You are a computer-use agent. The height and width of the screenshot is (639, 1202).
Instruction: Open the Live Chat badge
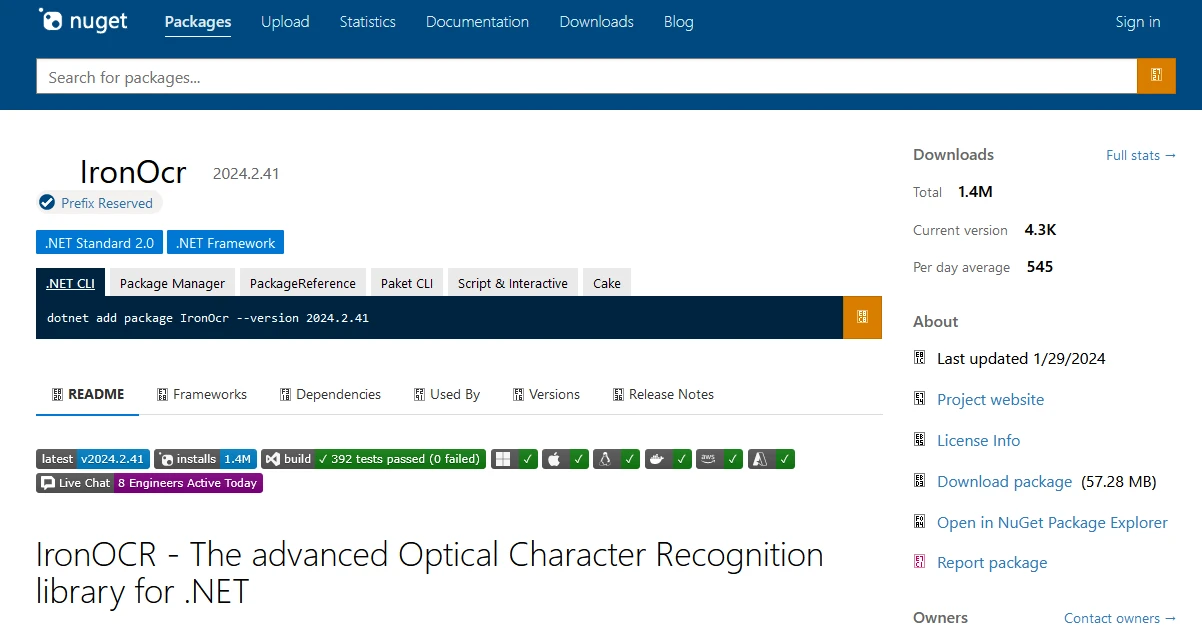[x=149, y=483]
